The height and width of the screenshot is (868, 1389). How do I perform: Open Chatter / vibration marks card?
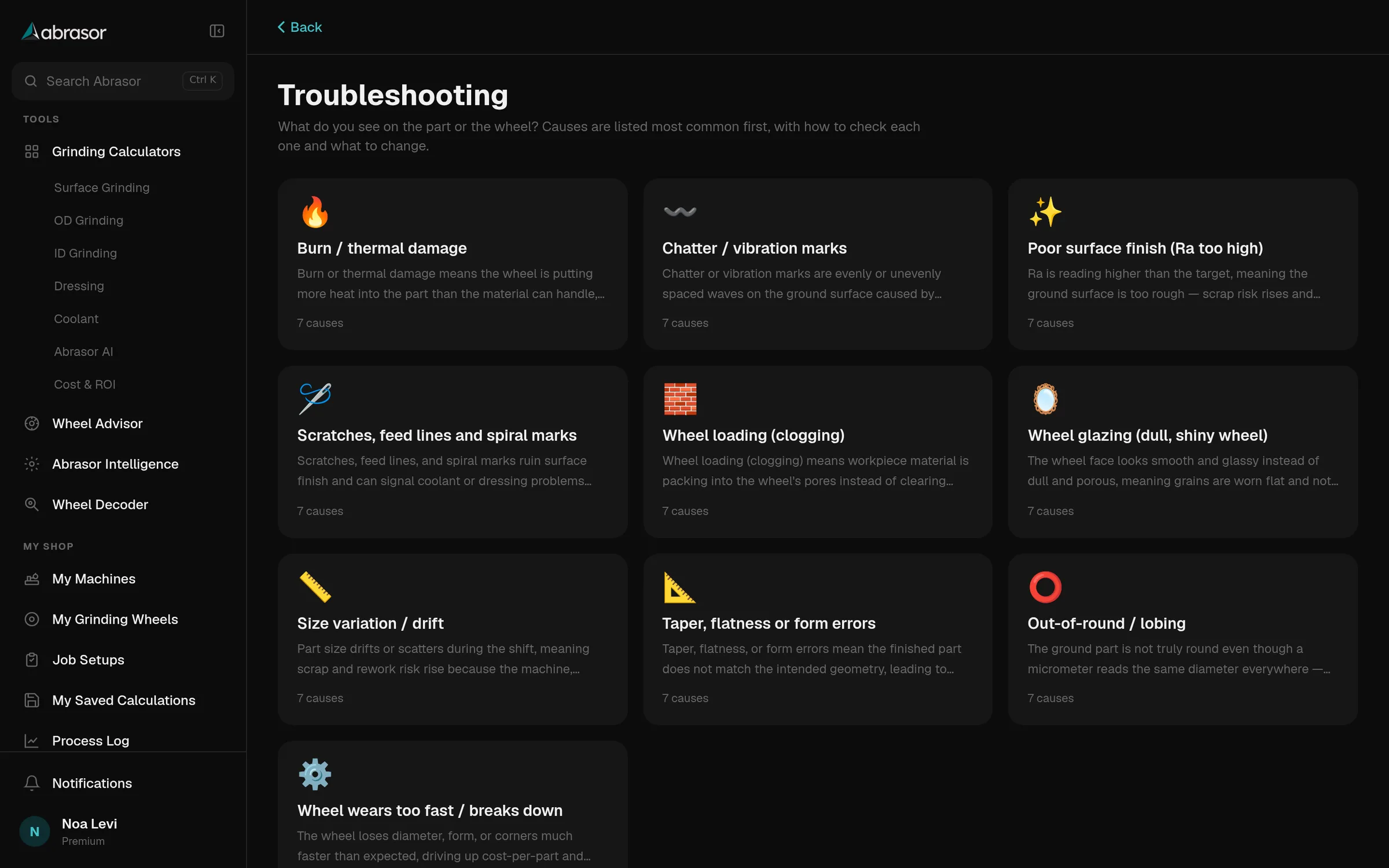click(x=818, y=264)
